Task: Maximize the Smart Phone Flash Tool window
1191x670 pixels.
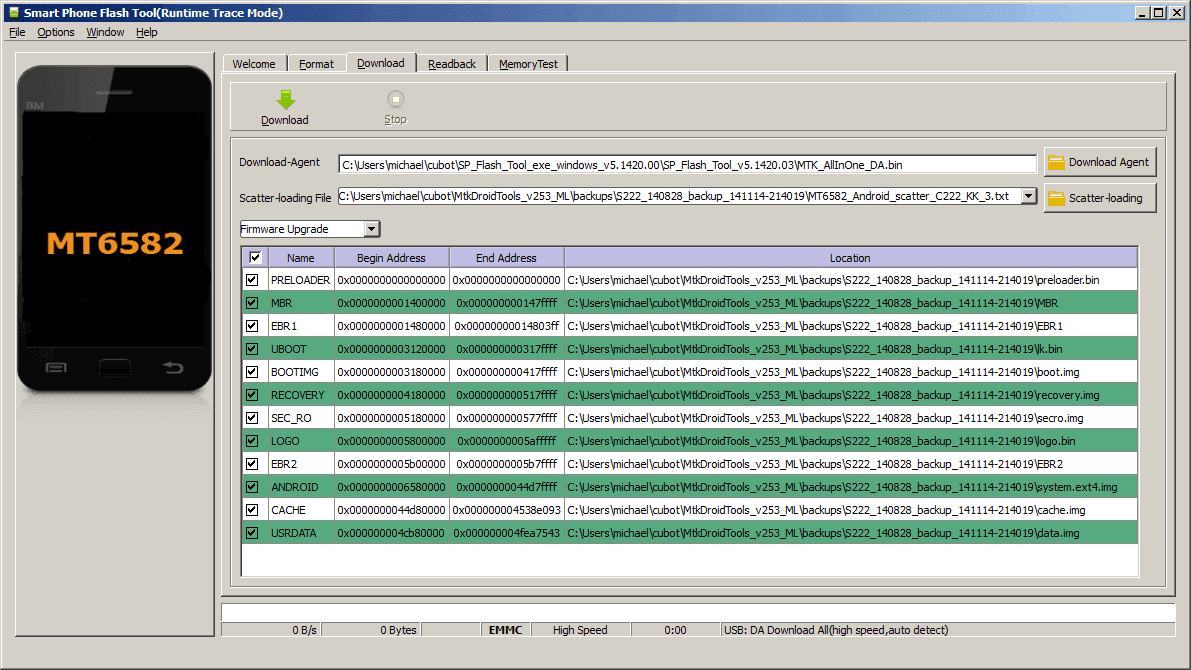Action: [1158, 12]
